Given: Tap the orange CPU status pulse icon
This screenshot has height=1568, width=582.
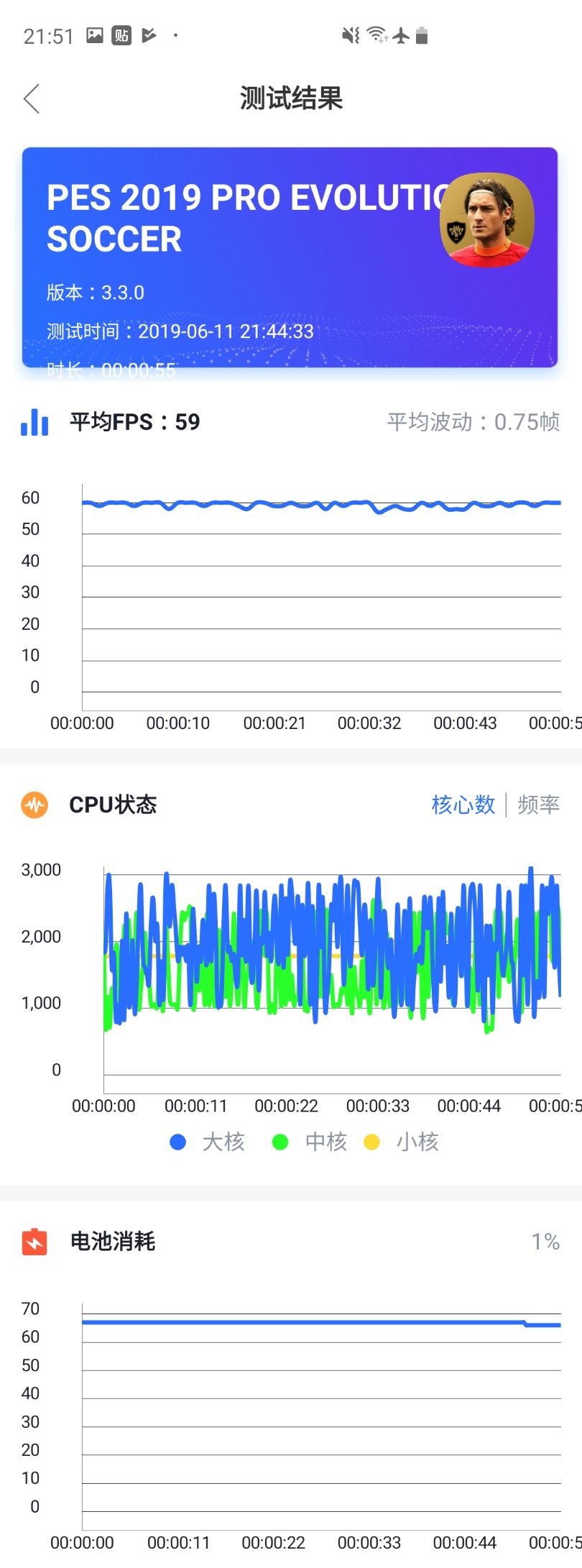Looking at the screenshot, I should click(34, 804).
